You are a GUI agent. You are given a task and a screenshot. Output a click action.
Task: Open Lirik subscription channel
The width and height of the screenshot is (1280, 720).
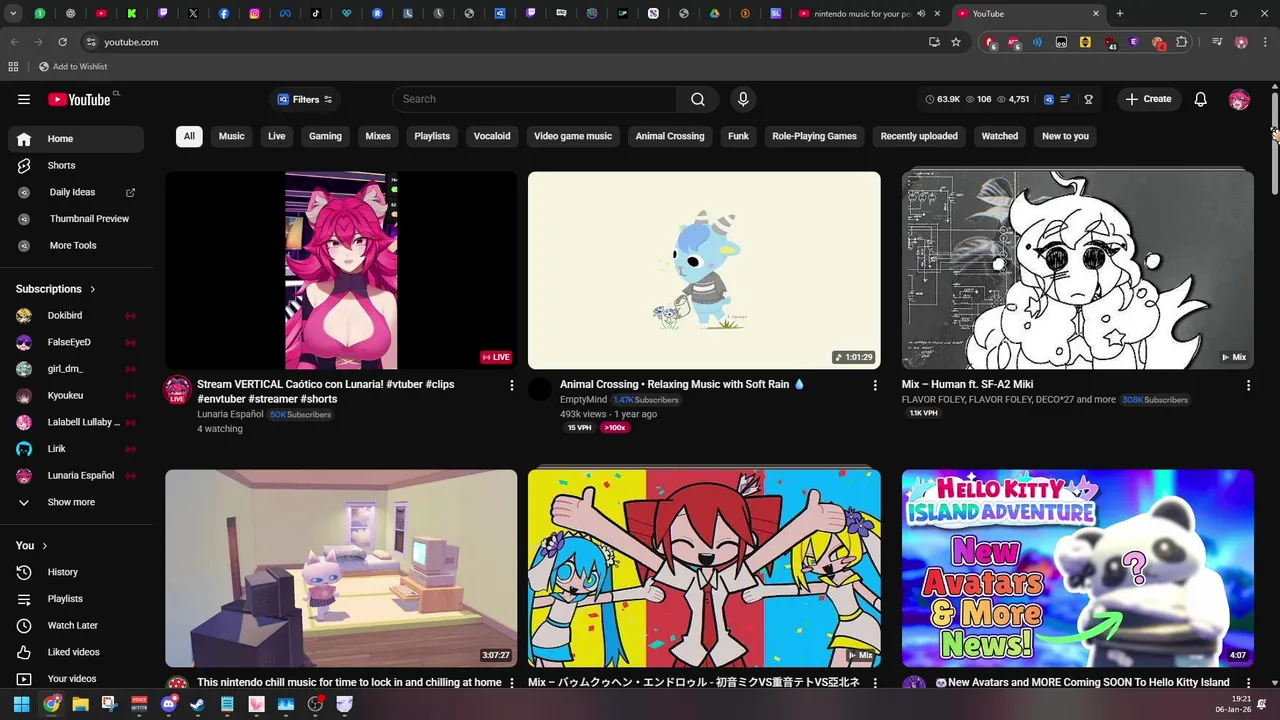tap(75, 449)
